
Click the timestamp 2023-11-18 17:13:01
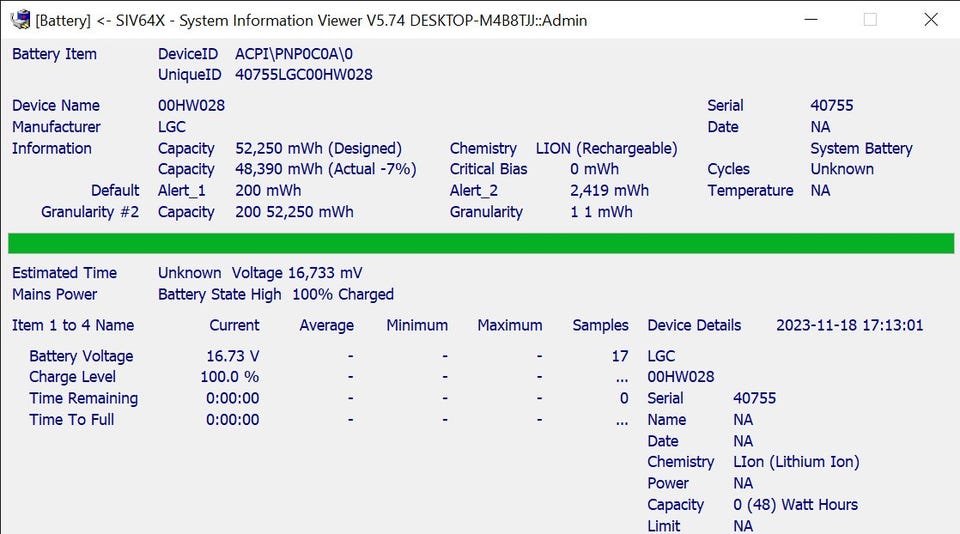[849, 325]
